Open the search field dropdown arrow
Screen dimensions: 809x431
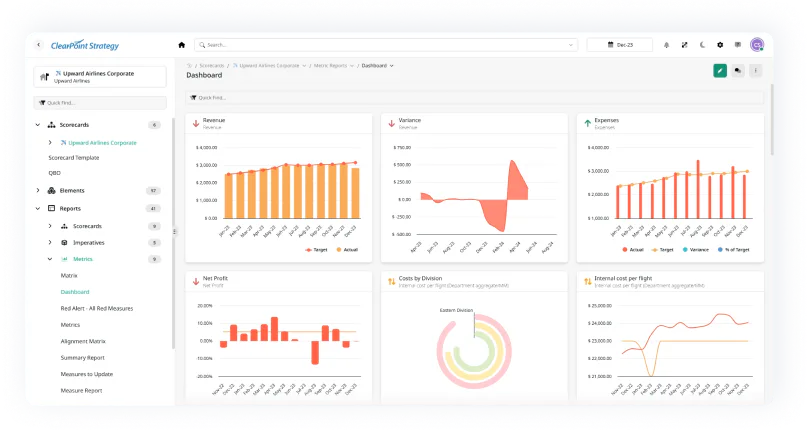click(571, 45)
